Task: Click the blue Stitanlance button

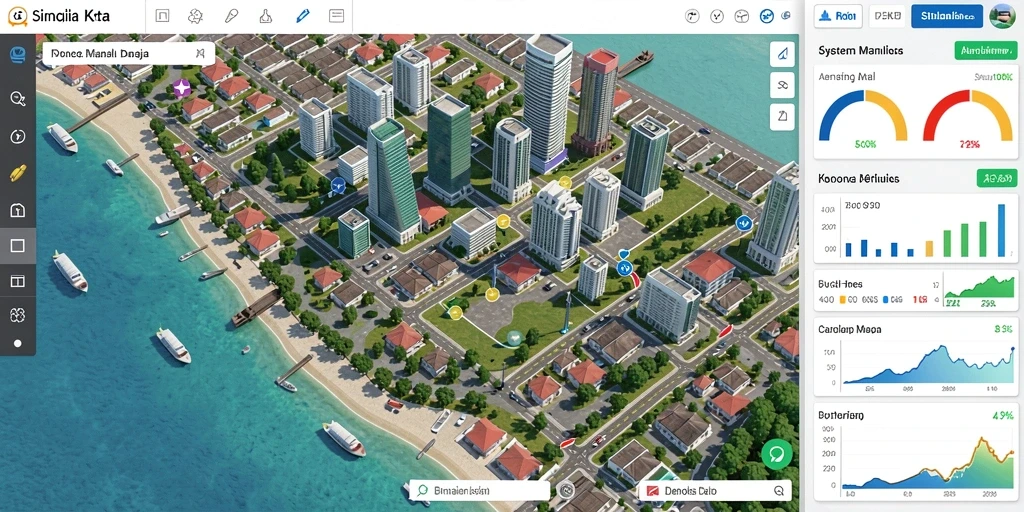Action: click(x=947, y=16)
